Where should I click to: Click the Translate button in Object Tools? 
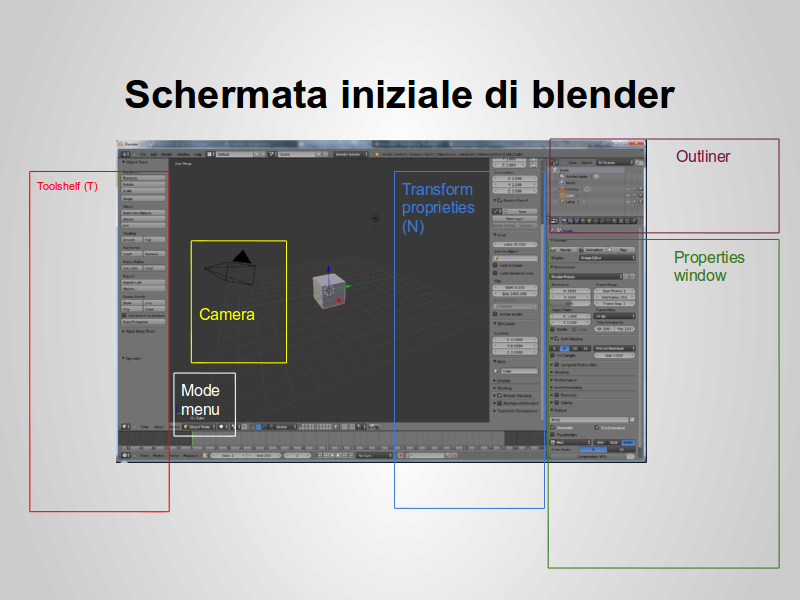[x=143, y=178]
